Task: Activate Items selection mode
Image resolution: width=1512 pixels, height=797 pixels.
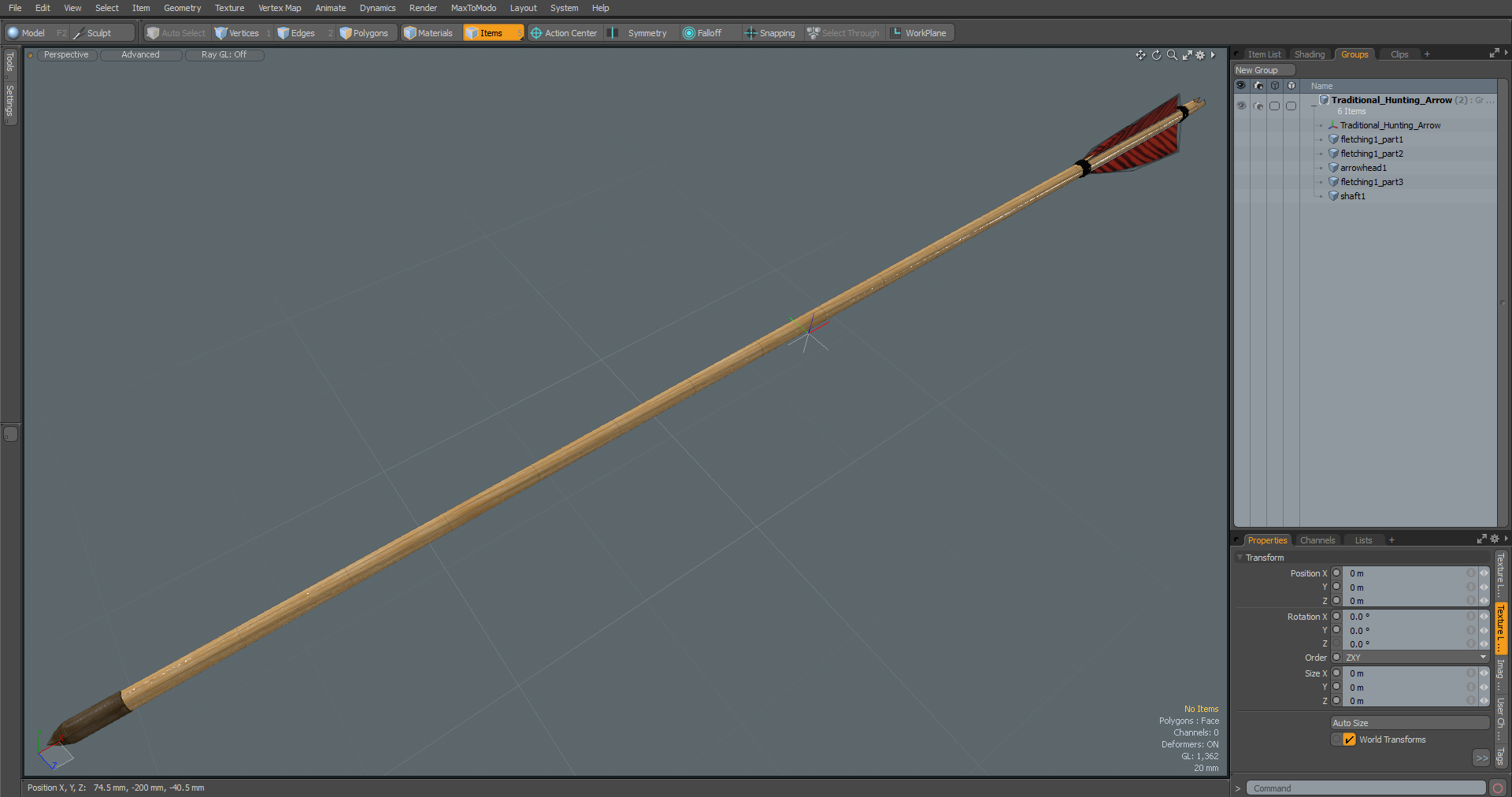Action: [x=493, y=33]
